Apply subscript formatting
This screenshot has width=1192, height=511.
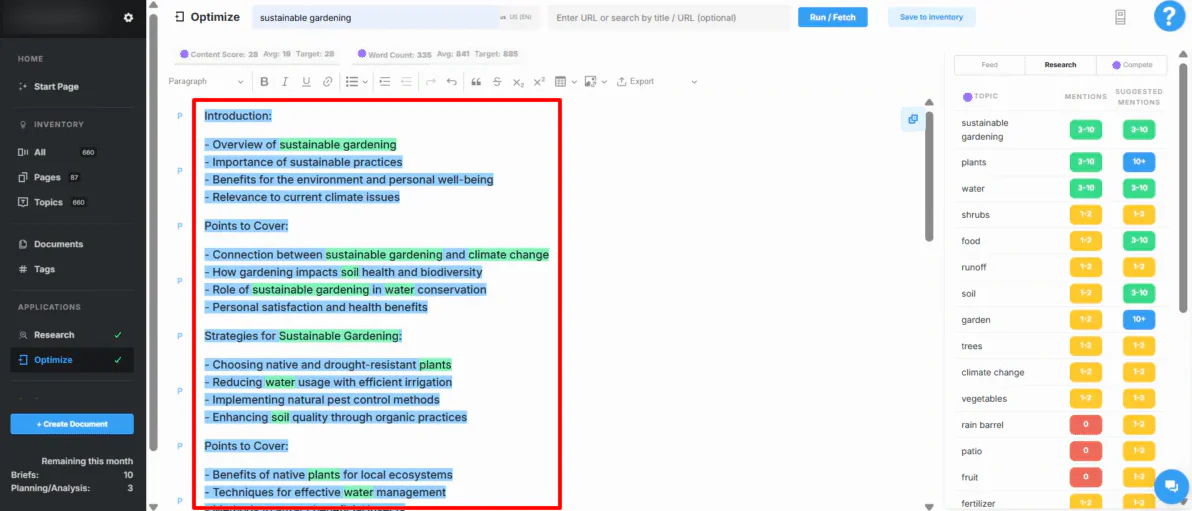click(x=518, y=81)
